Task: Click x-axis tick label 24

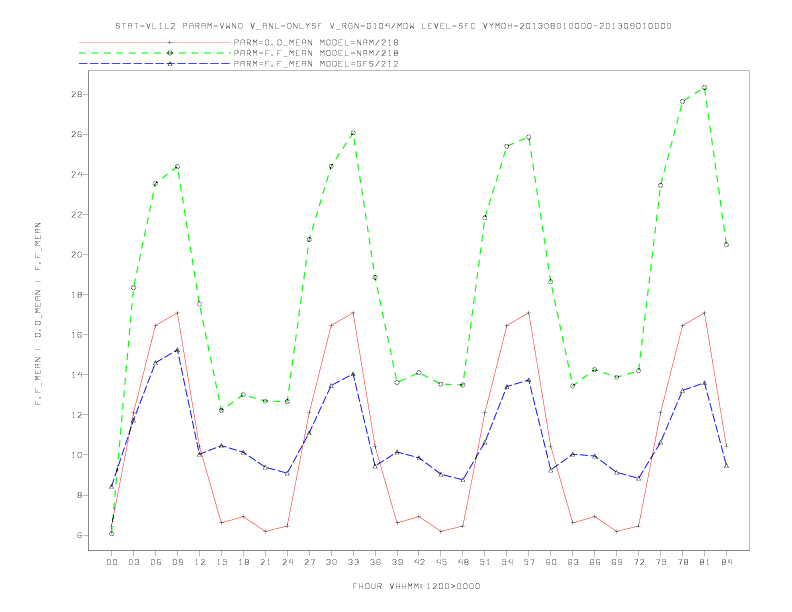Action: [x=287, y=562]
